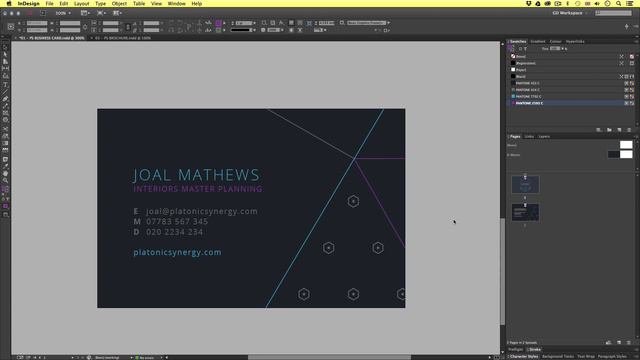The height and width of the screenshot is (360, 640).
Task: Click the delete page trash icon in Pages panel
Action: 629,342
